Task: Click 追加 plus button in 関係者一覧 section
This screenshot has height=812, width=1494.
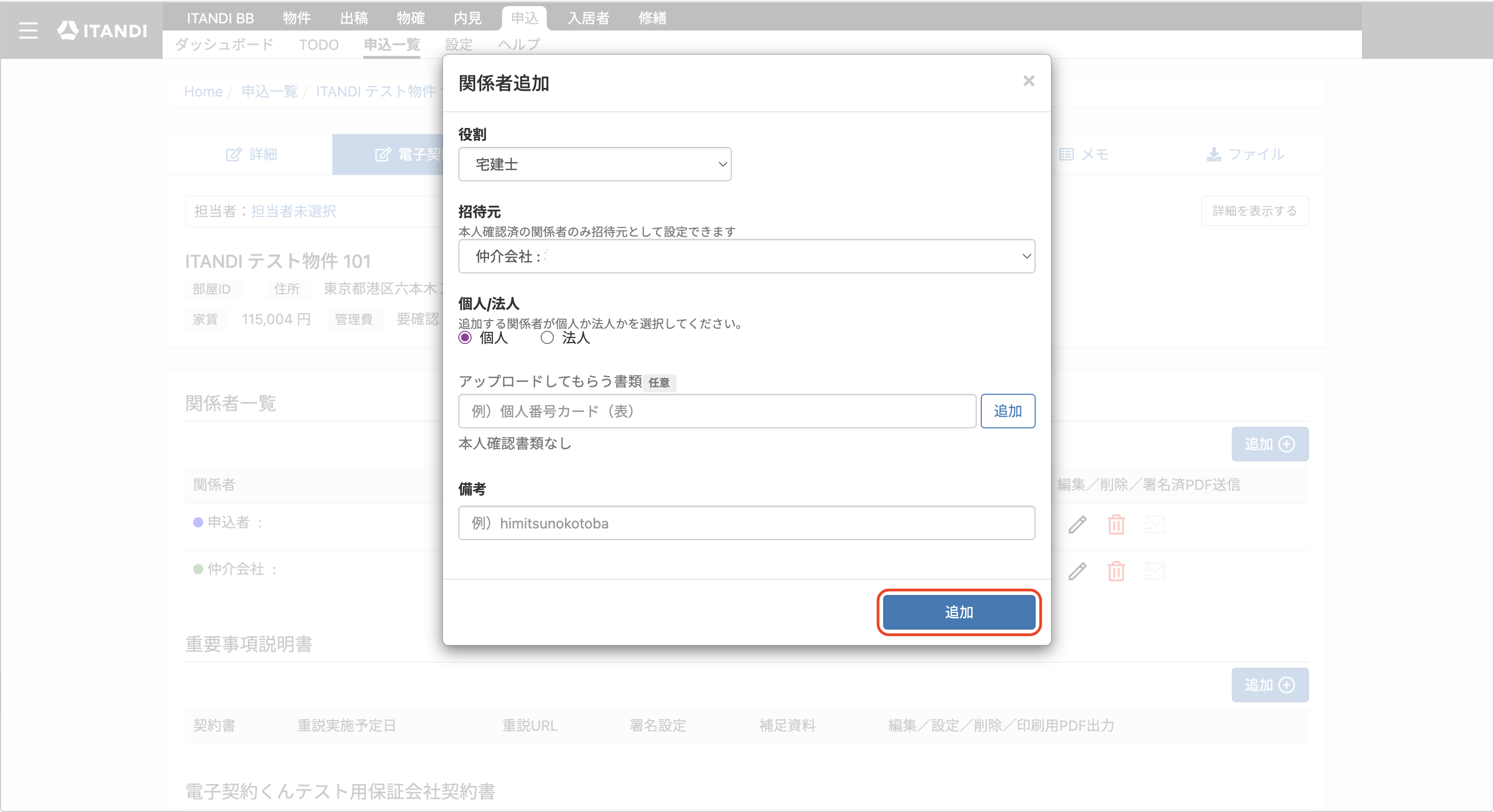Action: 1269,444
